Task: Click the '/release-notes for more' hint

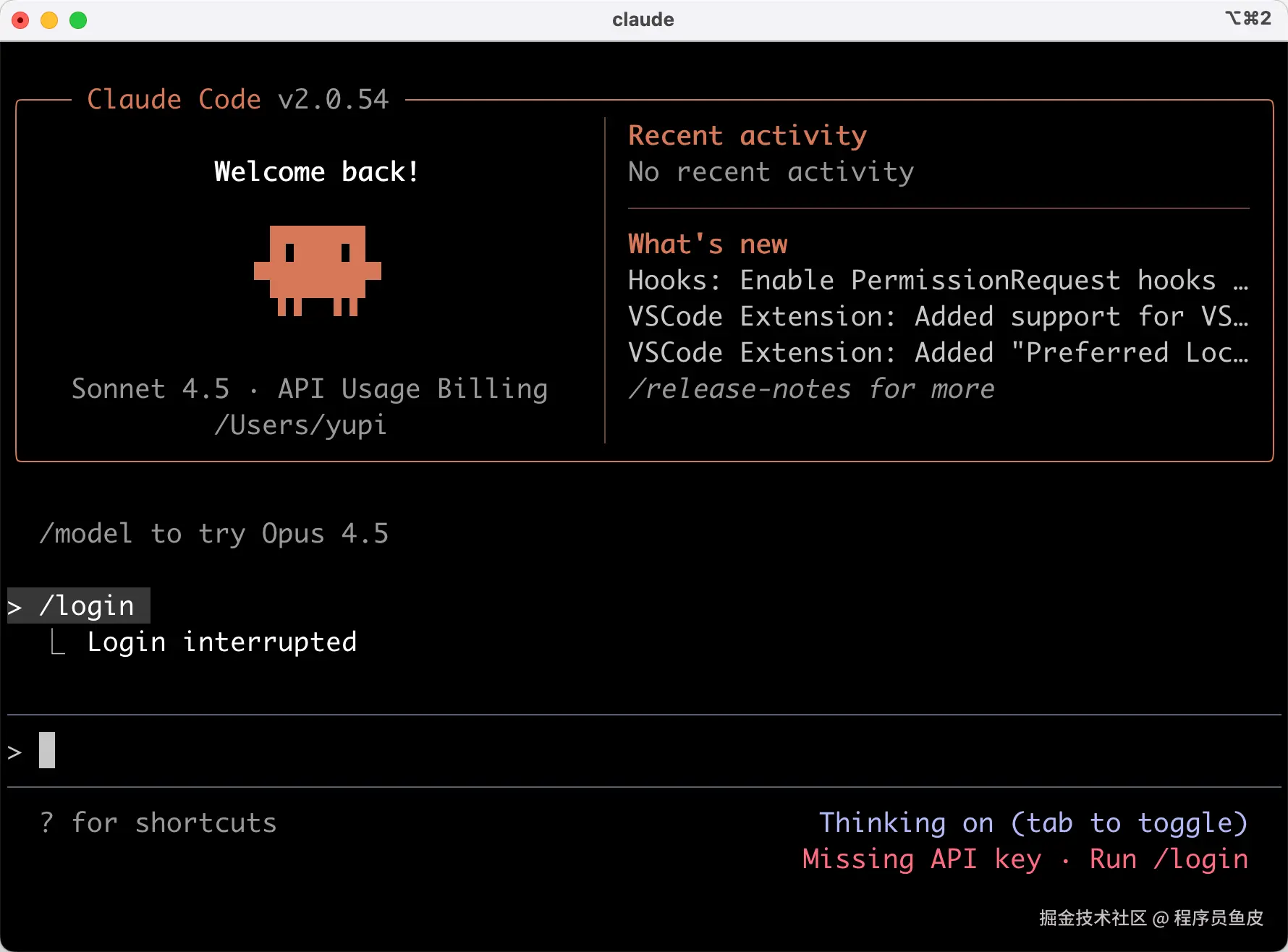Action: (x=811, y=389)
